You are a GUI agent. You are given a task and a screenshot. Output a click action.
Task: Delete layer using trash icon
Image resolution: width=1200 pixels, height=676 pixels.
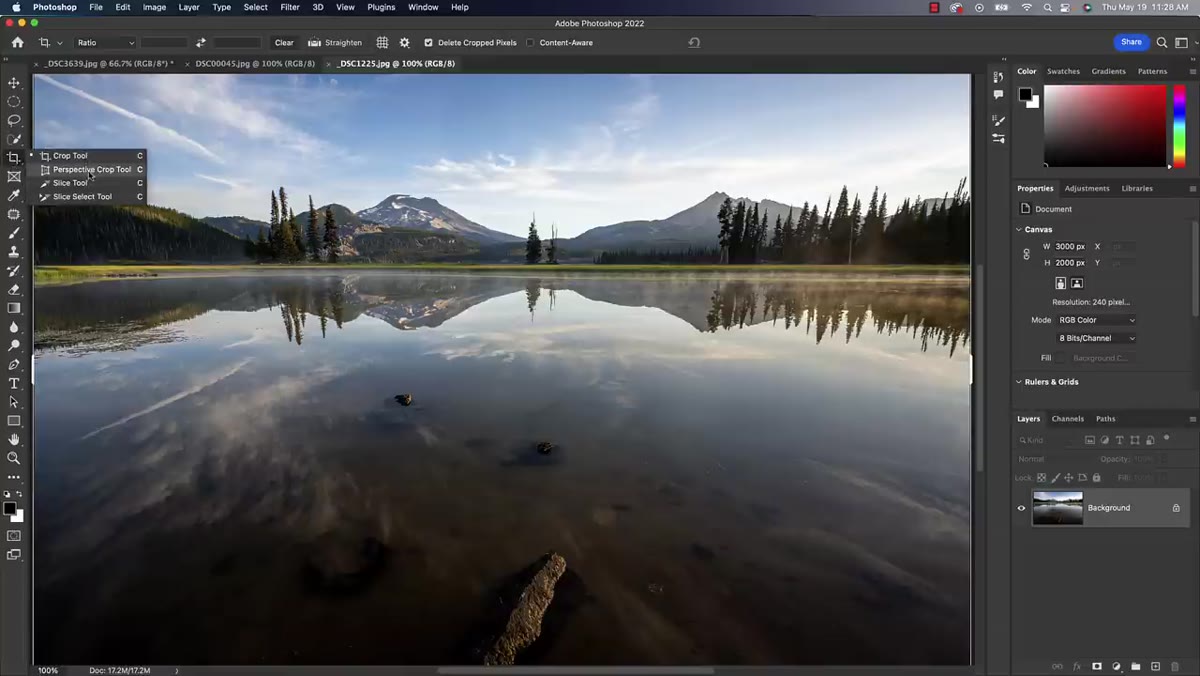[x=1175, y=666]
